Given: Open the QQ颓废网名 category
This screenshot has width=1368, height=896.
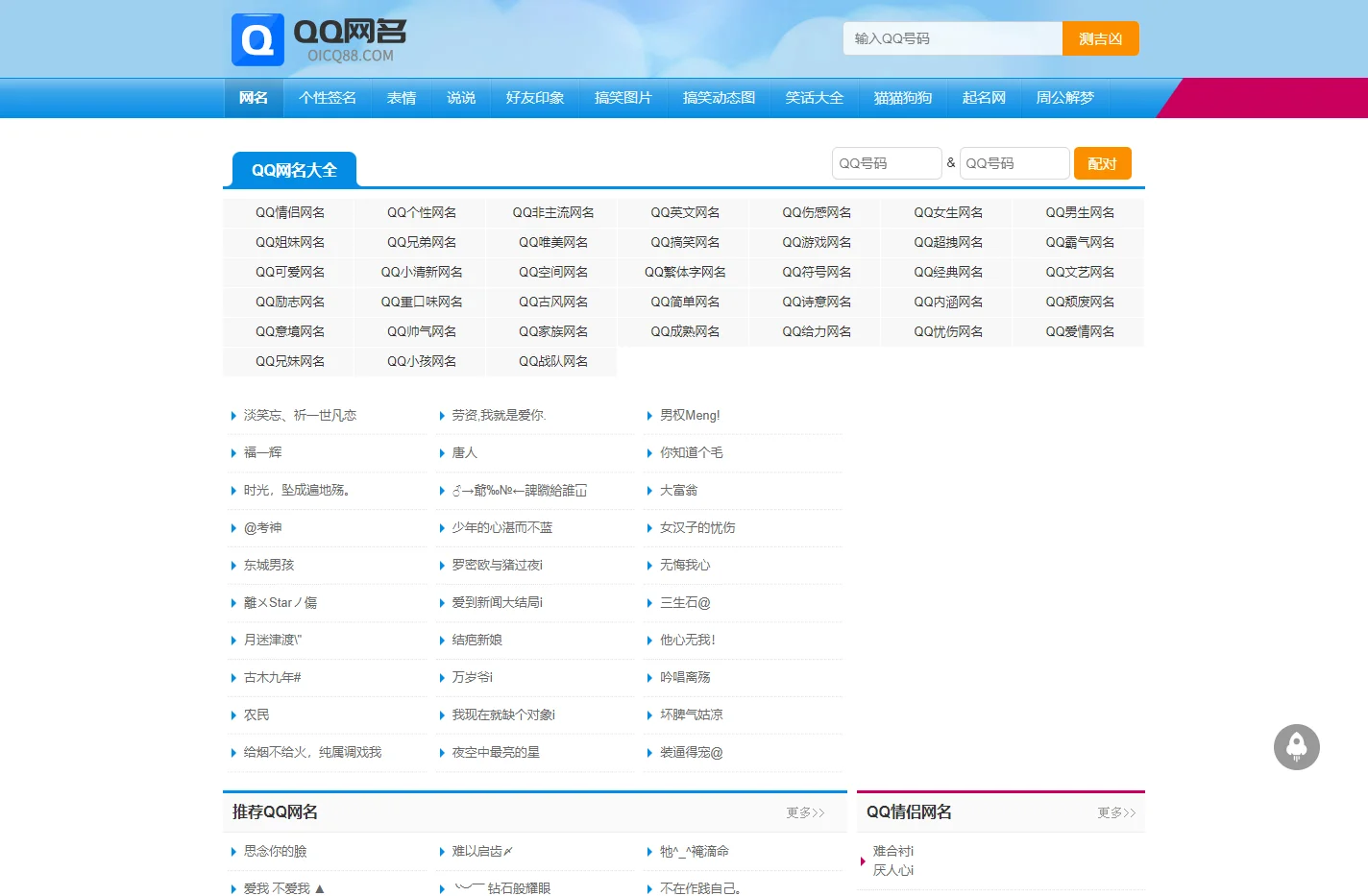Looking at the screenshot, I should pos(1080,302).
